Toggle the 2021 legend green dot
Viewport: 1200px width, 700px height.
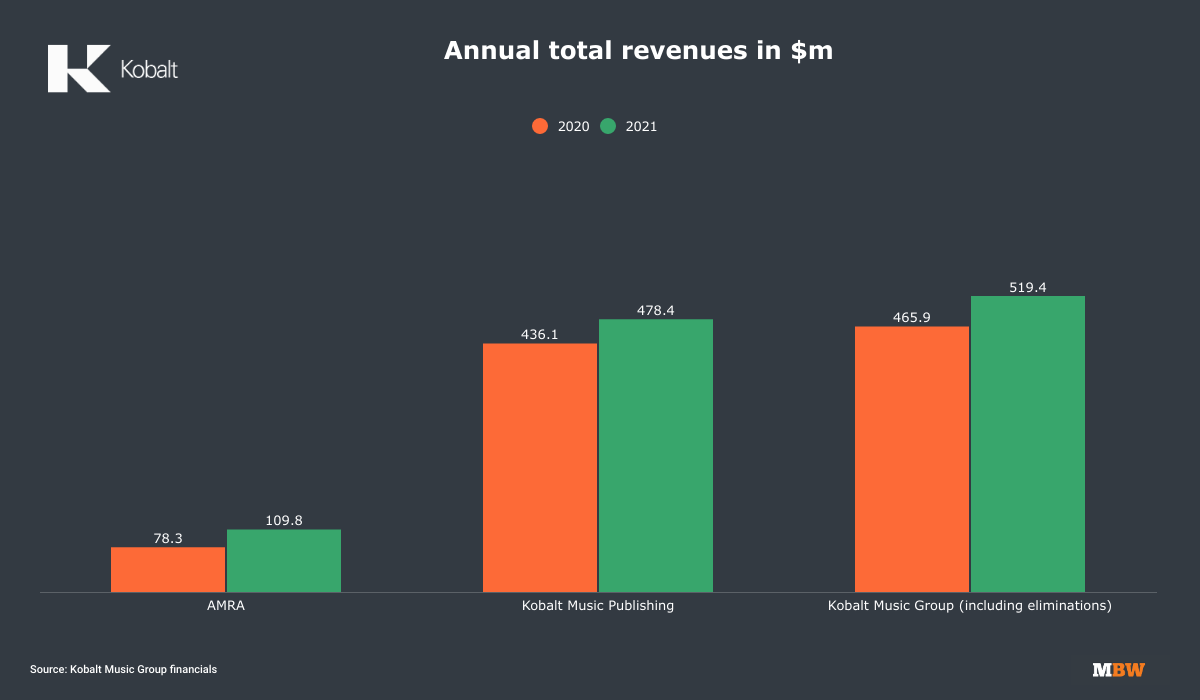[608, 127]
